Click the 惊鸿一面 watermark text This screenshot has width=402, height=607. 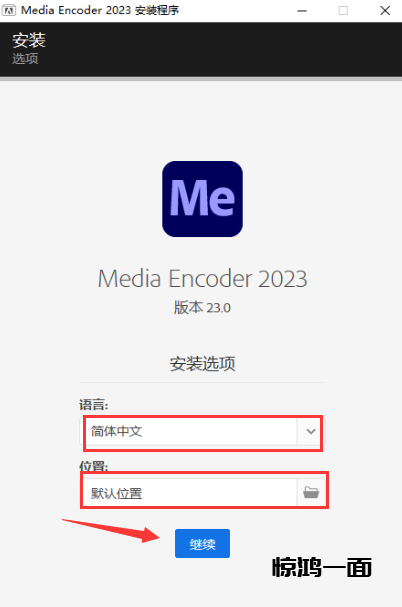(322, 567)
